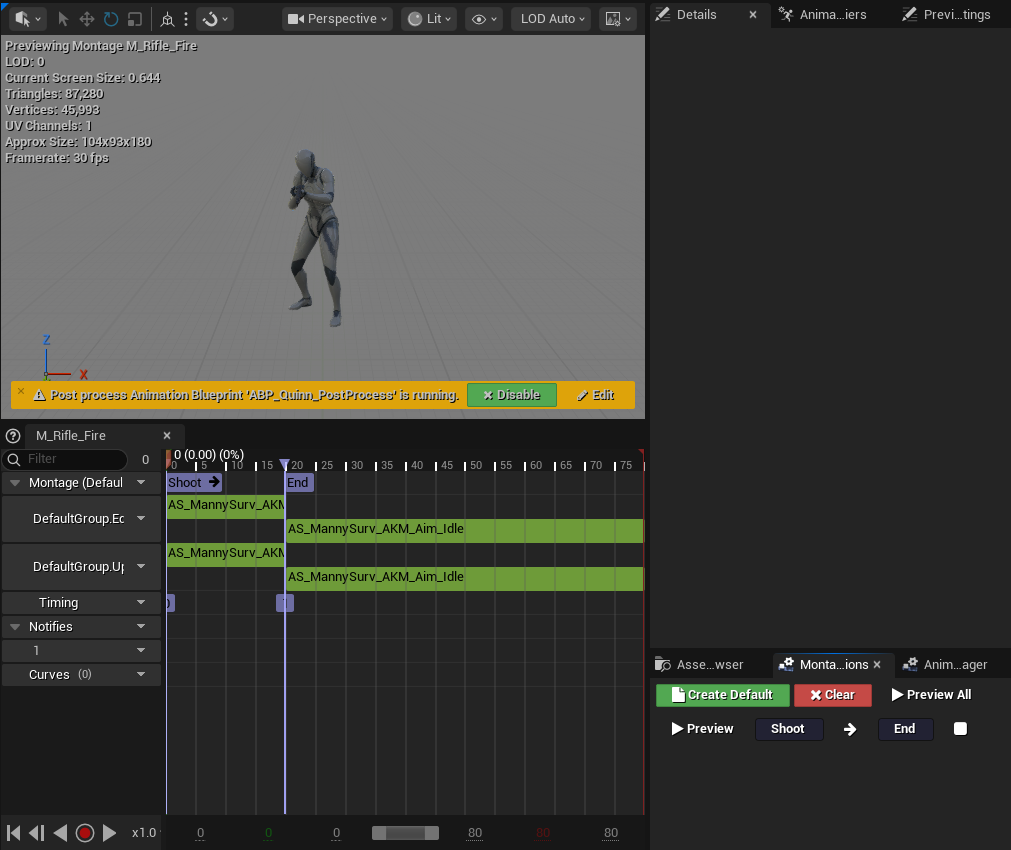Click the red record button

tap(84, 833)
